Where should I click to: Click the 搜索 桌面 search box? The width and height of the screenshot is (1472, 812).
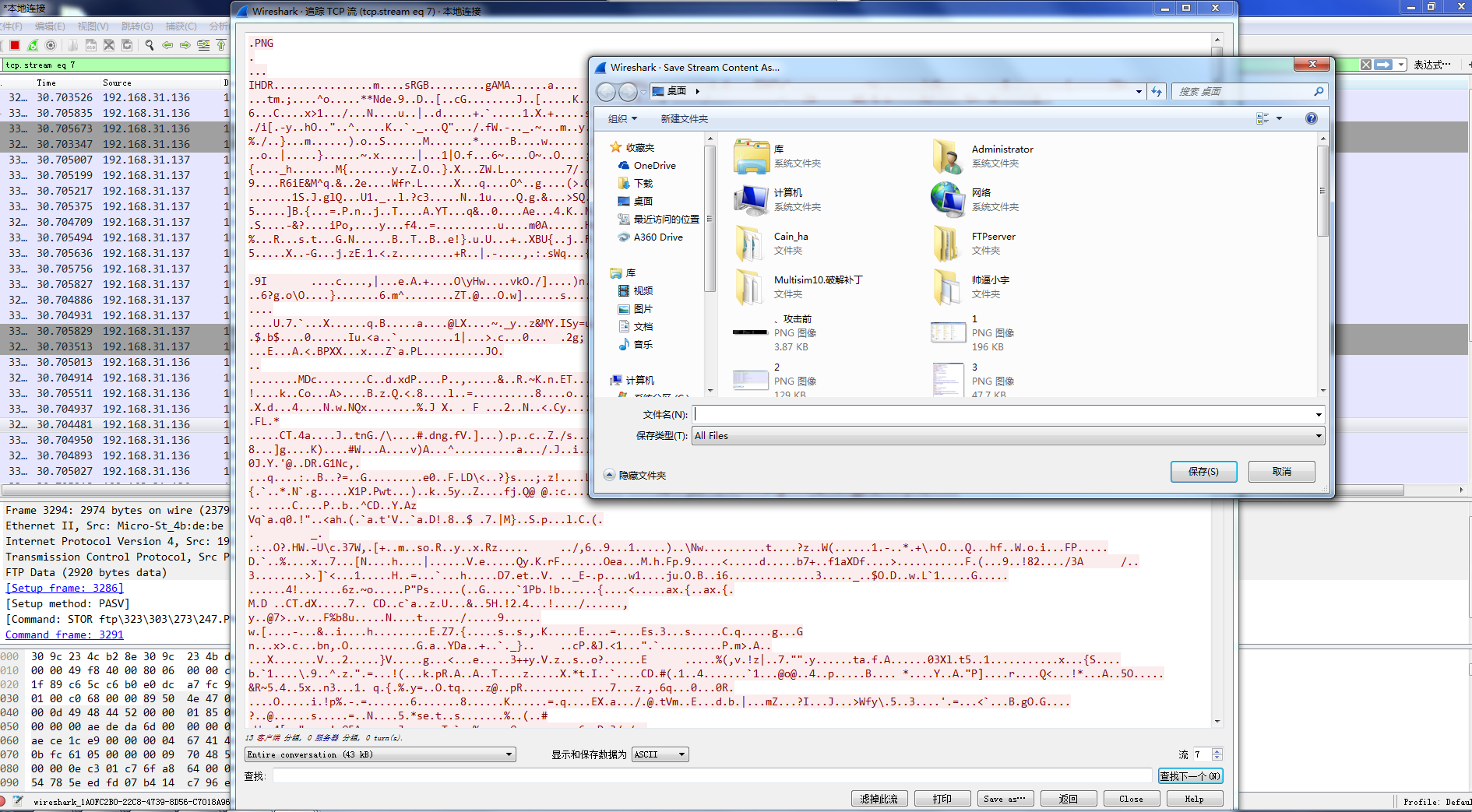click(x=1242, y=92)
